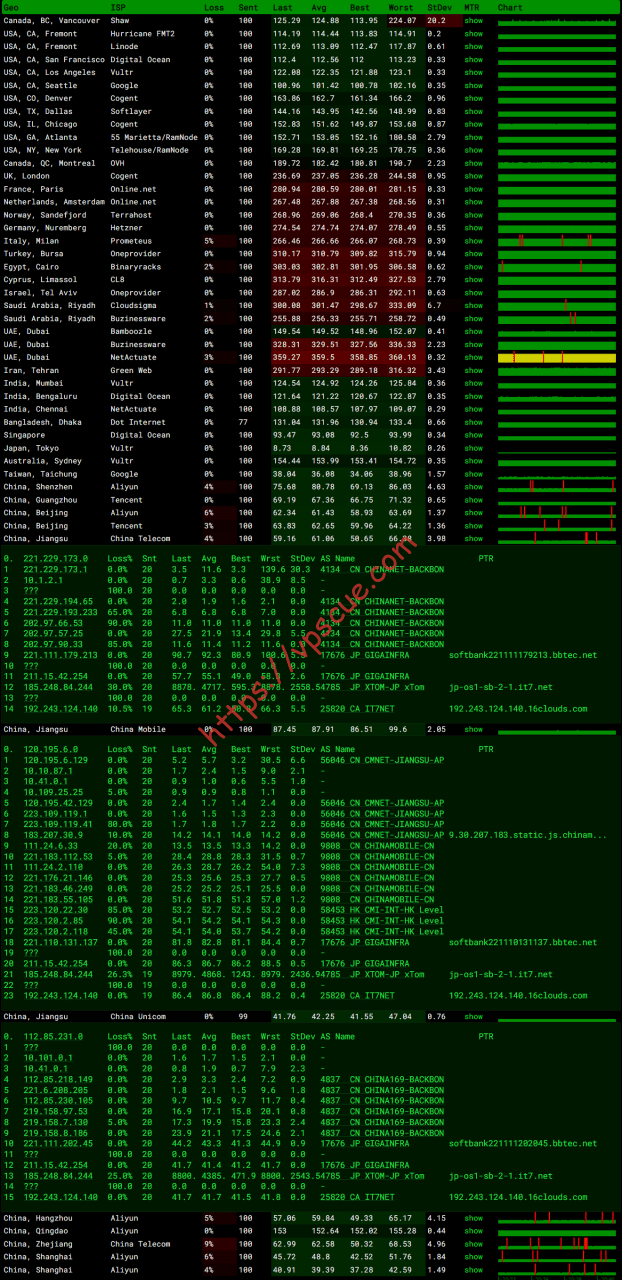The height and width of the screenshot is (1280, 622).
Task: Click the chart for Hangzhou Aliyun row
Action: click(x=557, y=1218)
